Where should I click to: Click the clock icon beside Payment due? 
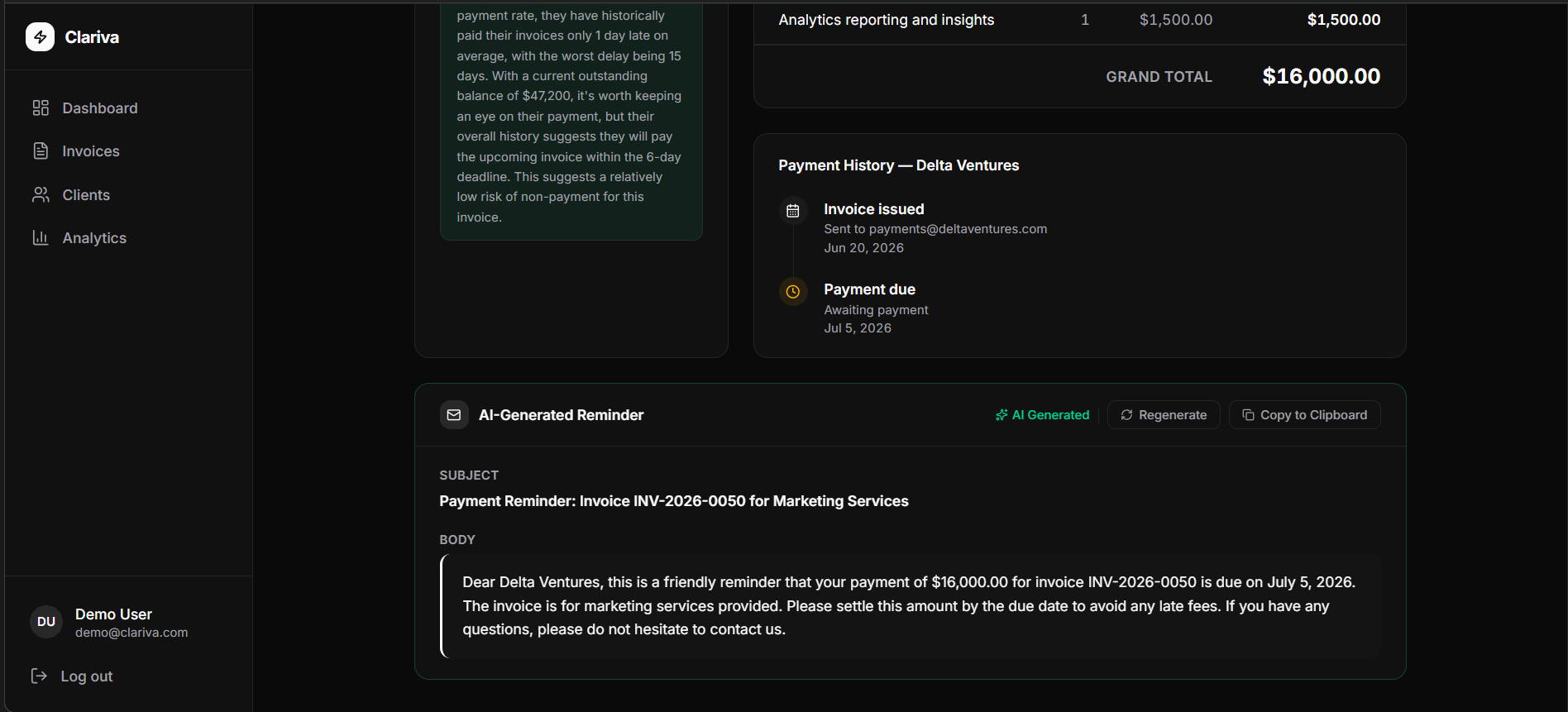click(792, 292)
